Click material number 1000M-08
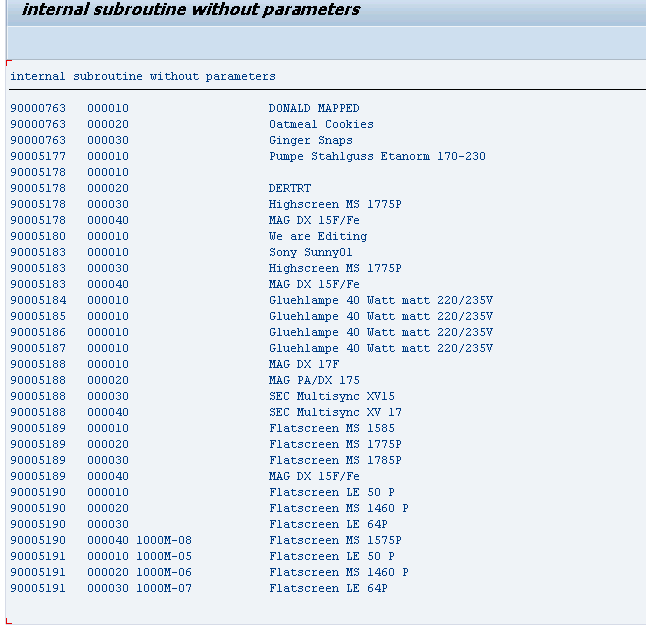The width and height of the screenshot is (646, 634). [x=164, y=540]
